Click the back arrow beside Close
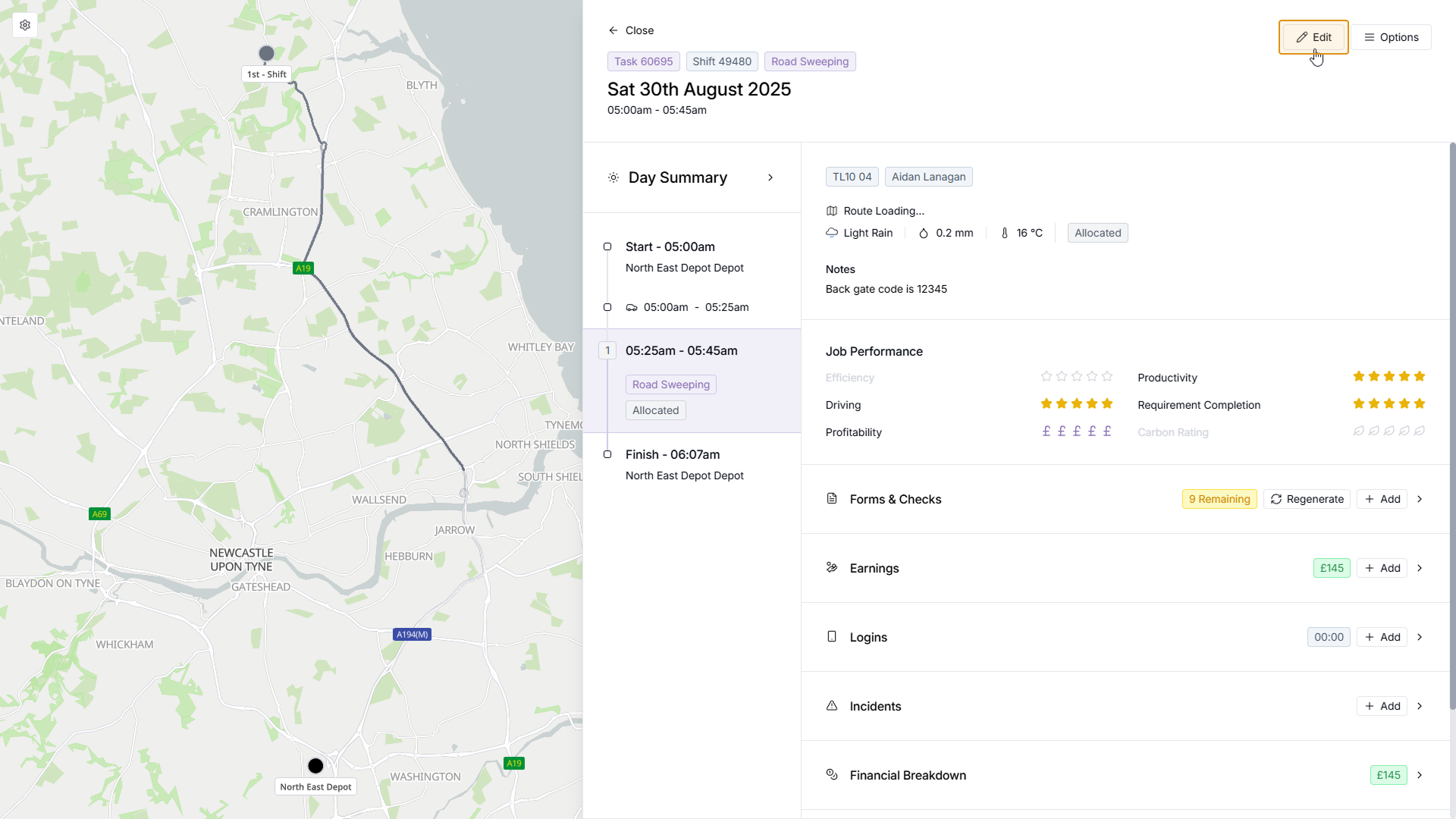The image size is (1456, 819). point(613,30)
